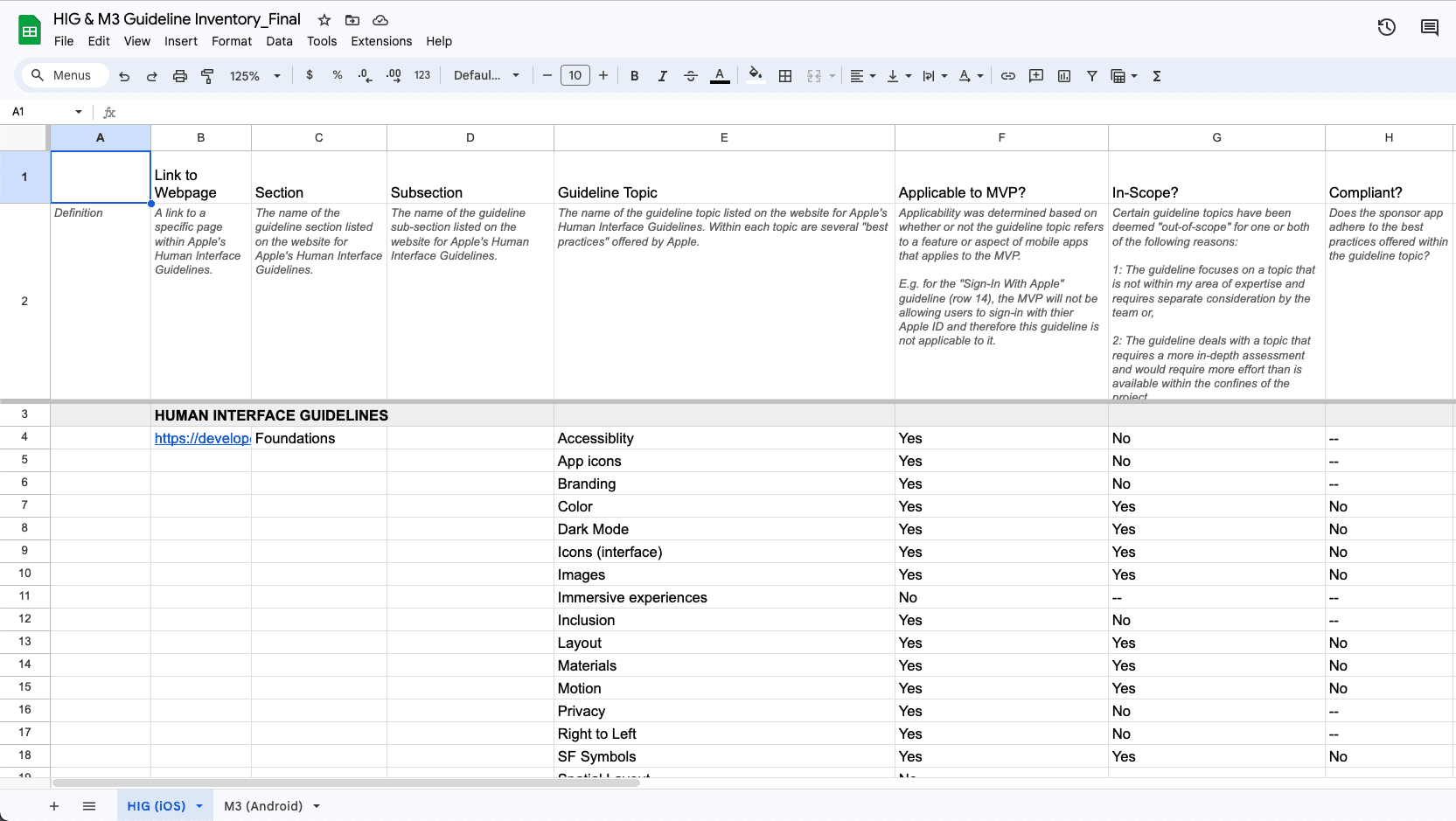The image size is (1456, 821).
Task: Open the Tools menu
Action: 322,41
